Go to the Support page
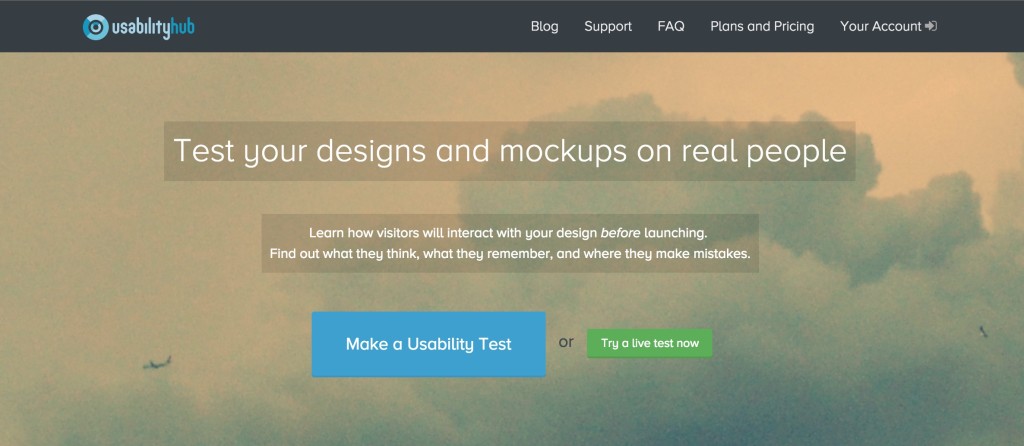This screenshot has width=1024, height=446. tap(608, 27)
